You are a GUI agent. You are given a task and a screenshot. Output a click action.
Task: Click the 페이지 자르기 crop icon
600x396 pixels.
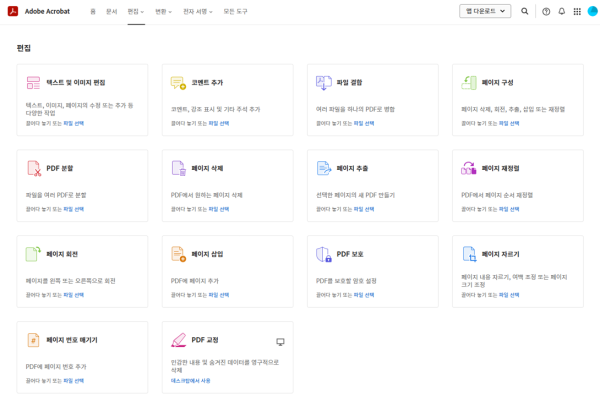coord(470,254)
